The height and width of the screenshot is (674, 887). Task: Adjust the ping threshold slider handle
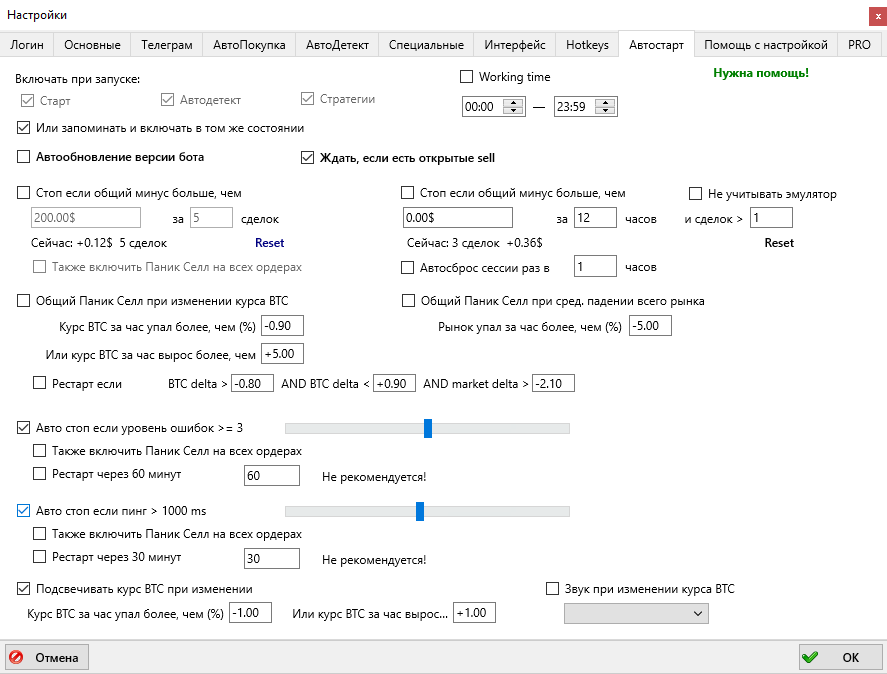coord(420,512)
